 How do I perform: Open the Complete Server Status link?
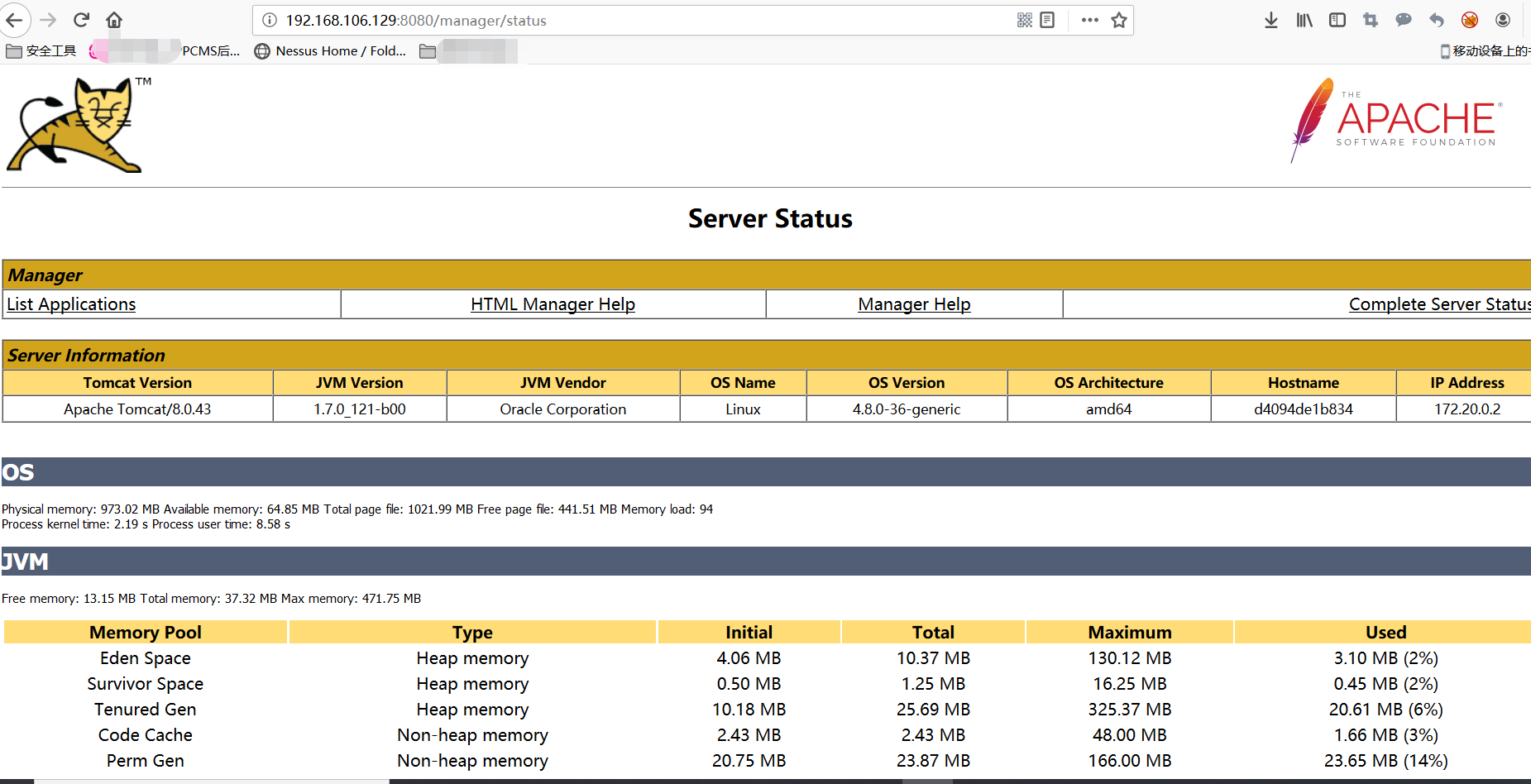1439,304
